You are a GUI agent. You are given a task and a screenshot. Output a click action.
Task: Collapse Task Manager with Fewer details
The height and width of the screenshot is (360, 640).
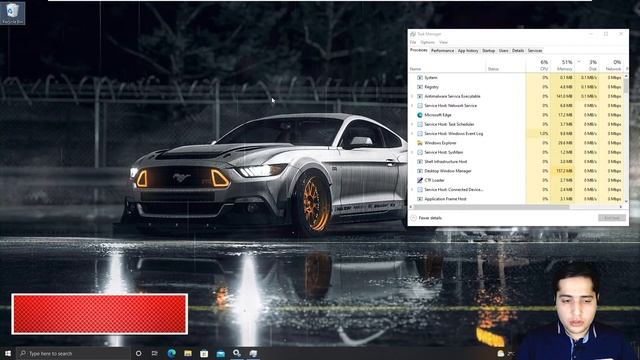tap(426, 218)
